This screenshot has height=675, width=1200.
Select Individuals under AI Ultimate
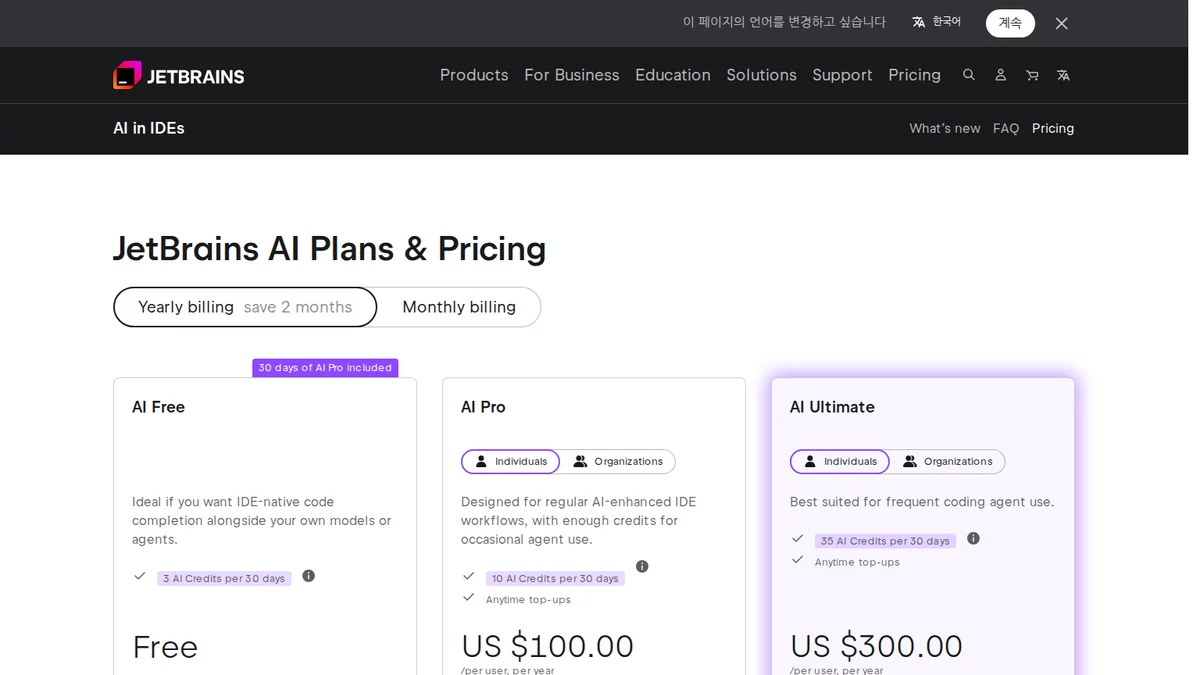tap(840, 461)
